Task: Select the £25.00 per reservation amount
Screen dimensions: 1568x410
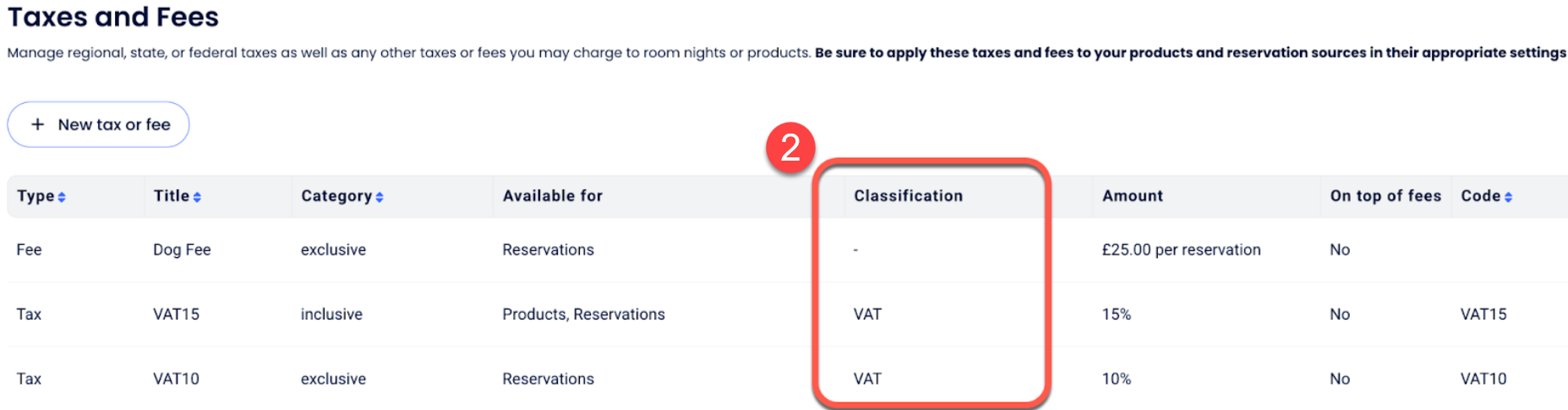Action: 1181,250
